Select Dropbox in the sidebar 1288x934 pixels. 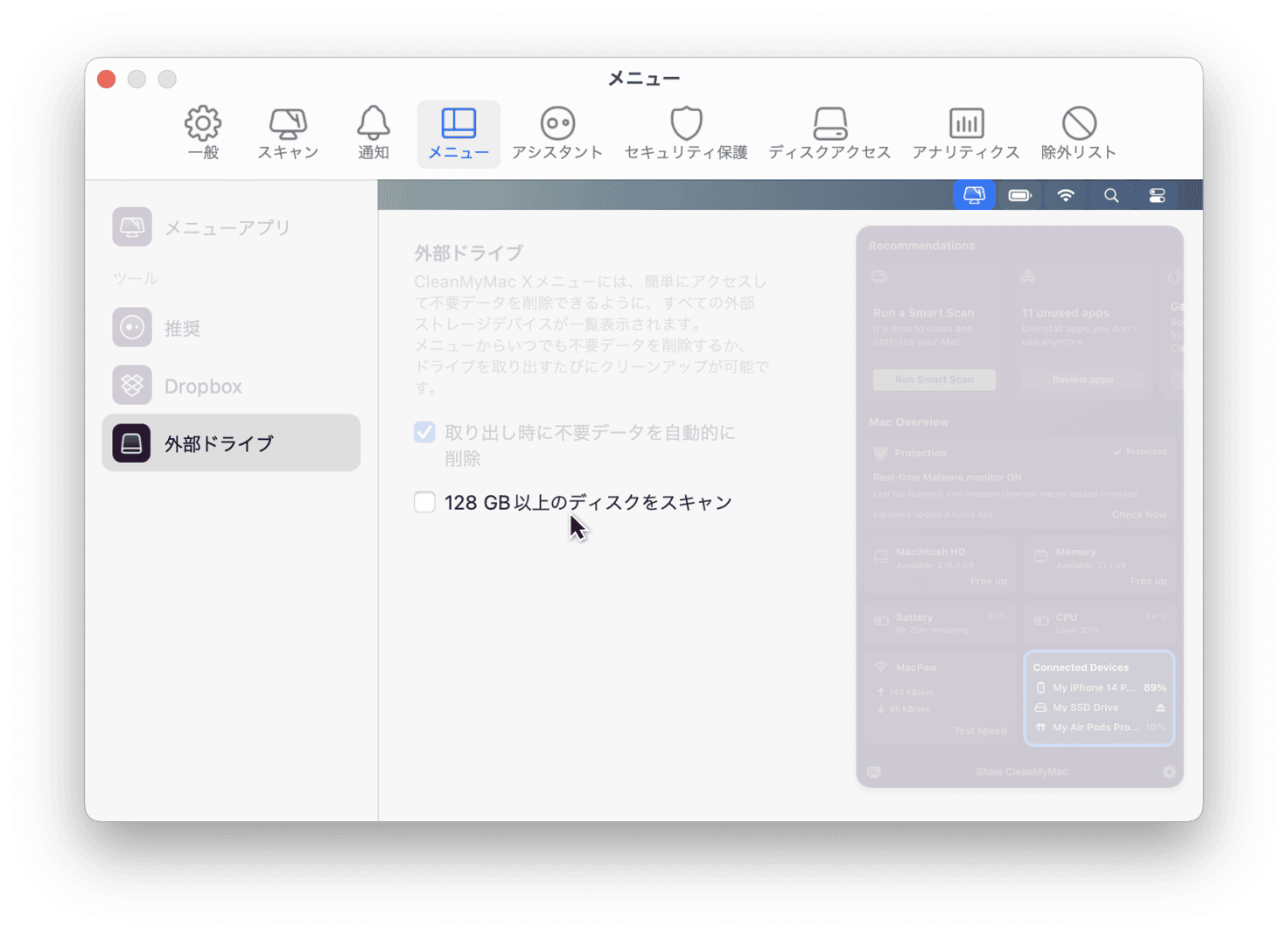(x=231, y=386)
